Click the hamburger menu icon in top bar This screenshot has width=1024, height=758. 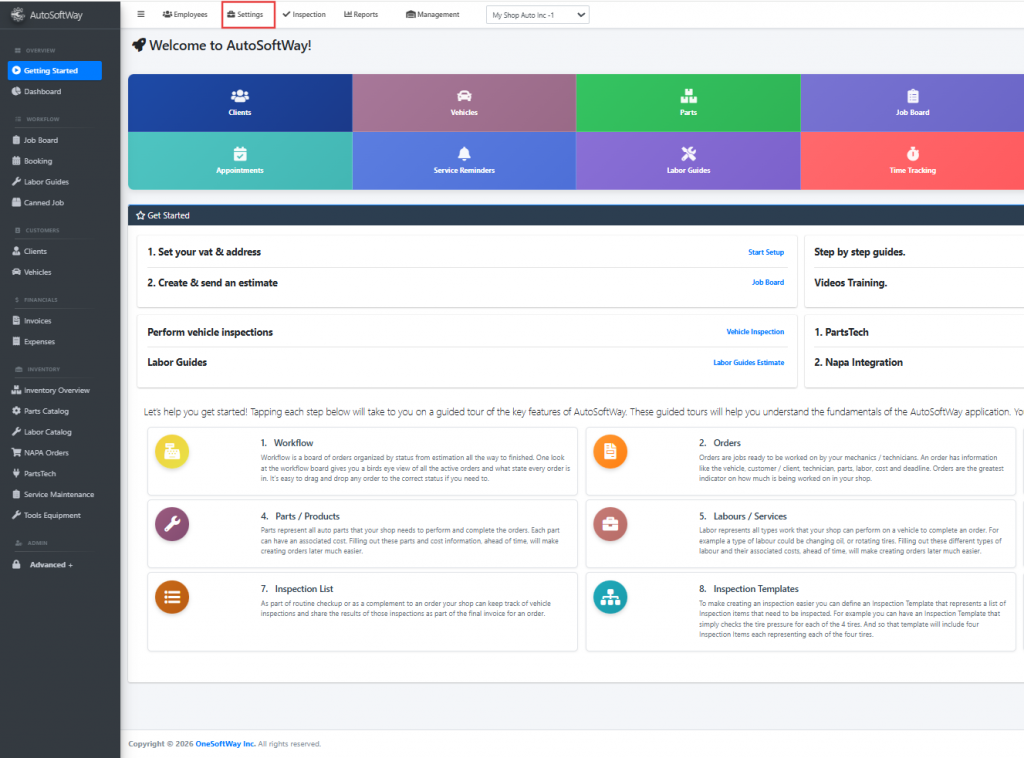coord(141,14)
